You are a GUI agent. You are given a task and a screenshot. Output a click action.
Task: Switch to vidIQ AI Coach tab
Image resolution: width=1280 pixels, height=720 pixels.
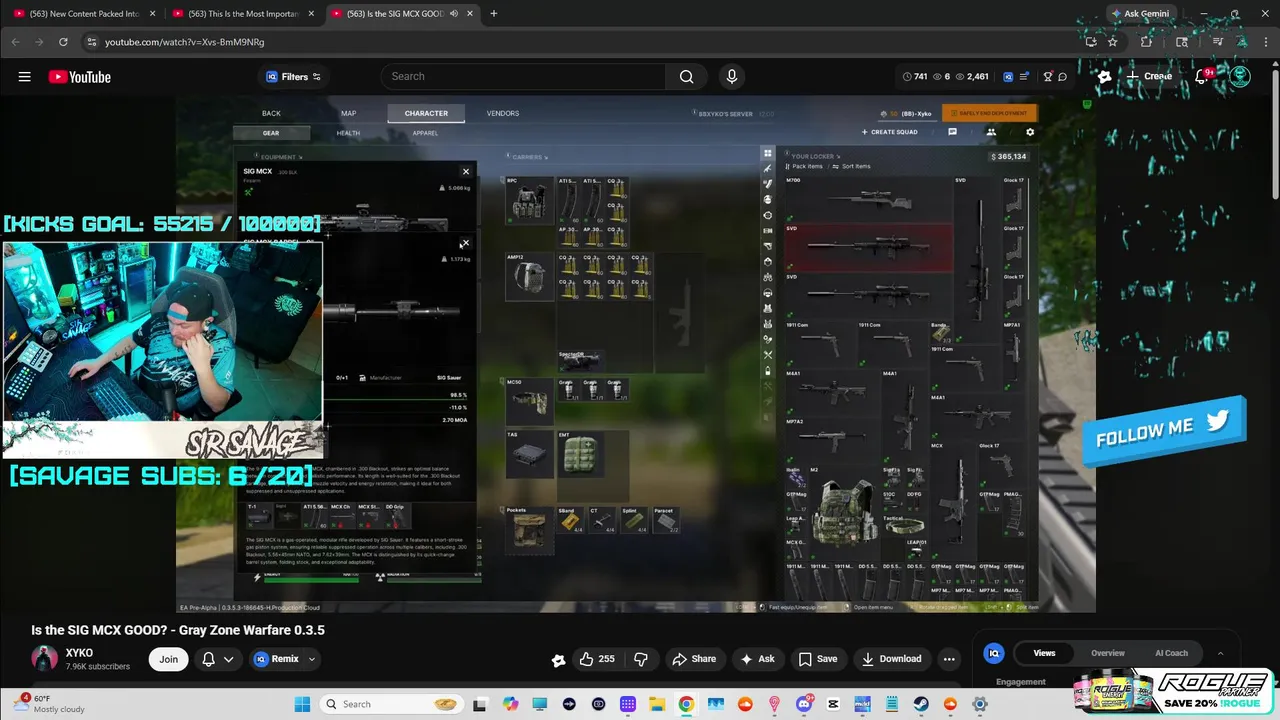pyautogui.click(x=1171, y=653)
